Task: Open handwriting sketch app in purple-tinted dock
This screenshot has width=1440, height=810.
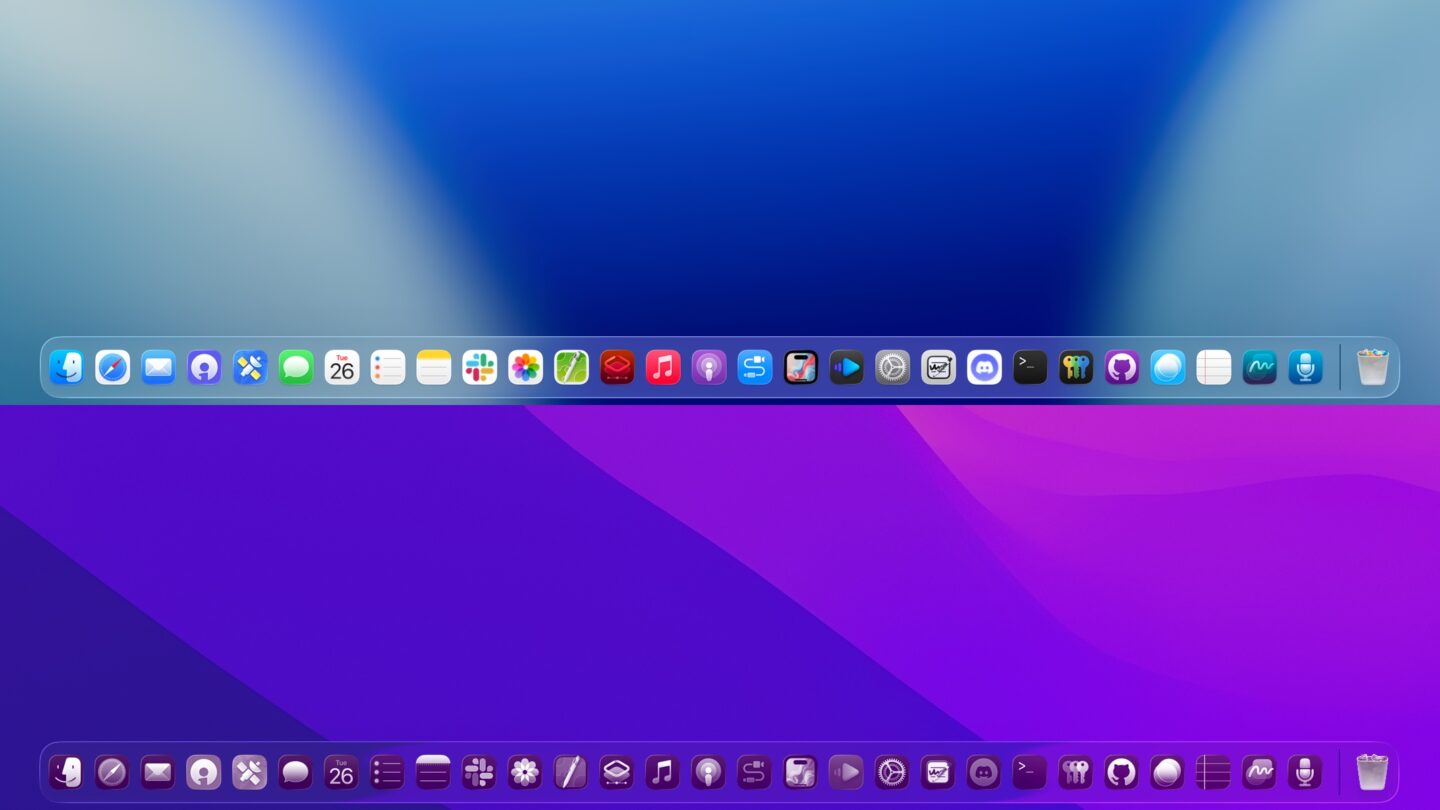Action: pyautogui.click(x=938, y=772)
